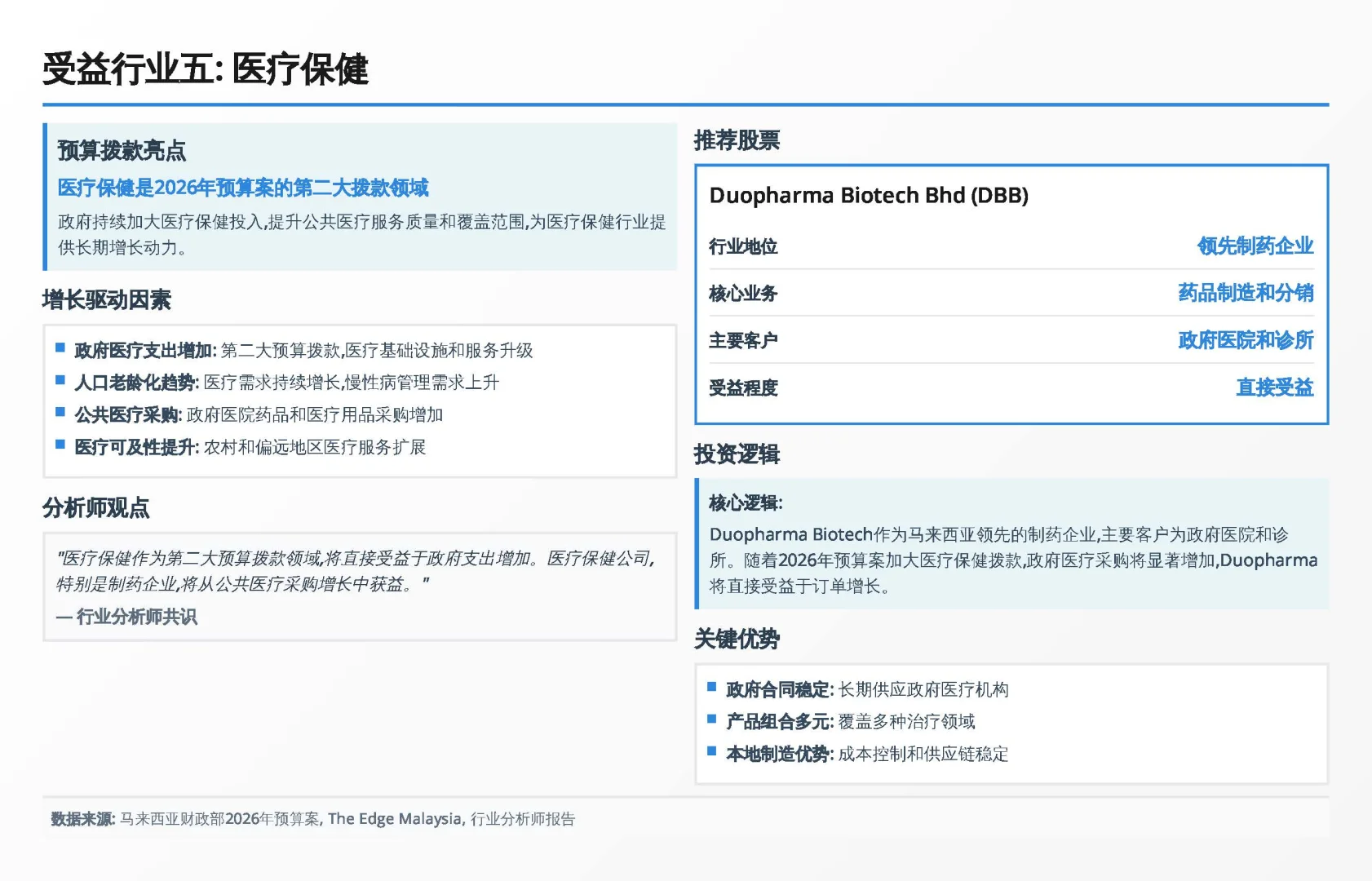Select the heading 预算拨款亮点
Viewport: 1372px width, 881px height.
[122, 151]
